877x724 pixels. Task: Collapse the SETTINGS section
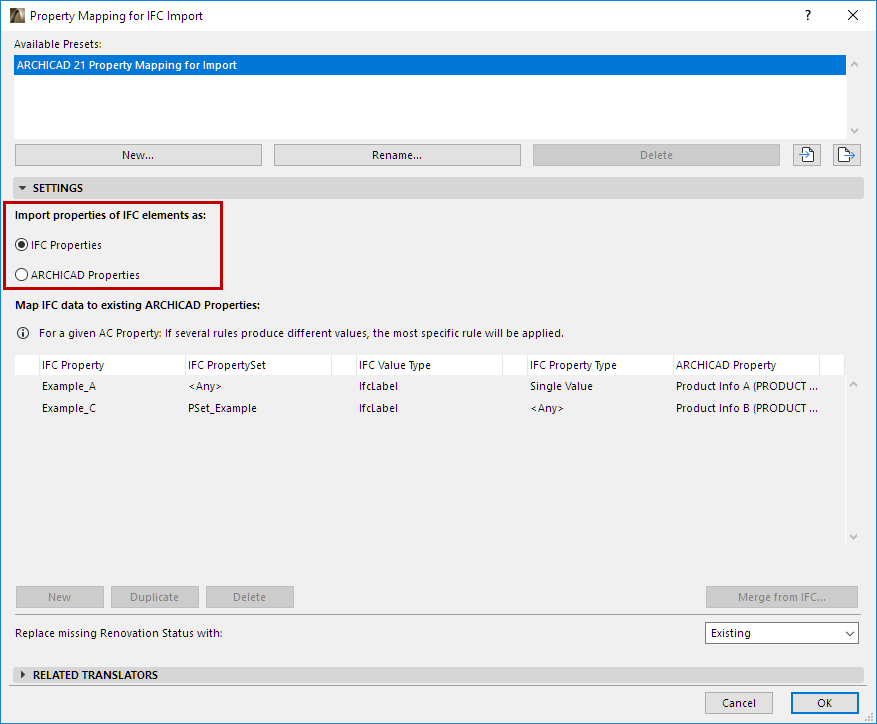tap(22, 188)
